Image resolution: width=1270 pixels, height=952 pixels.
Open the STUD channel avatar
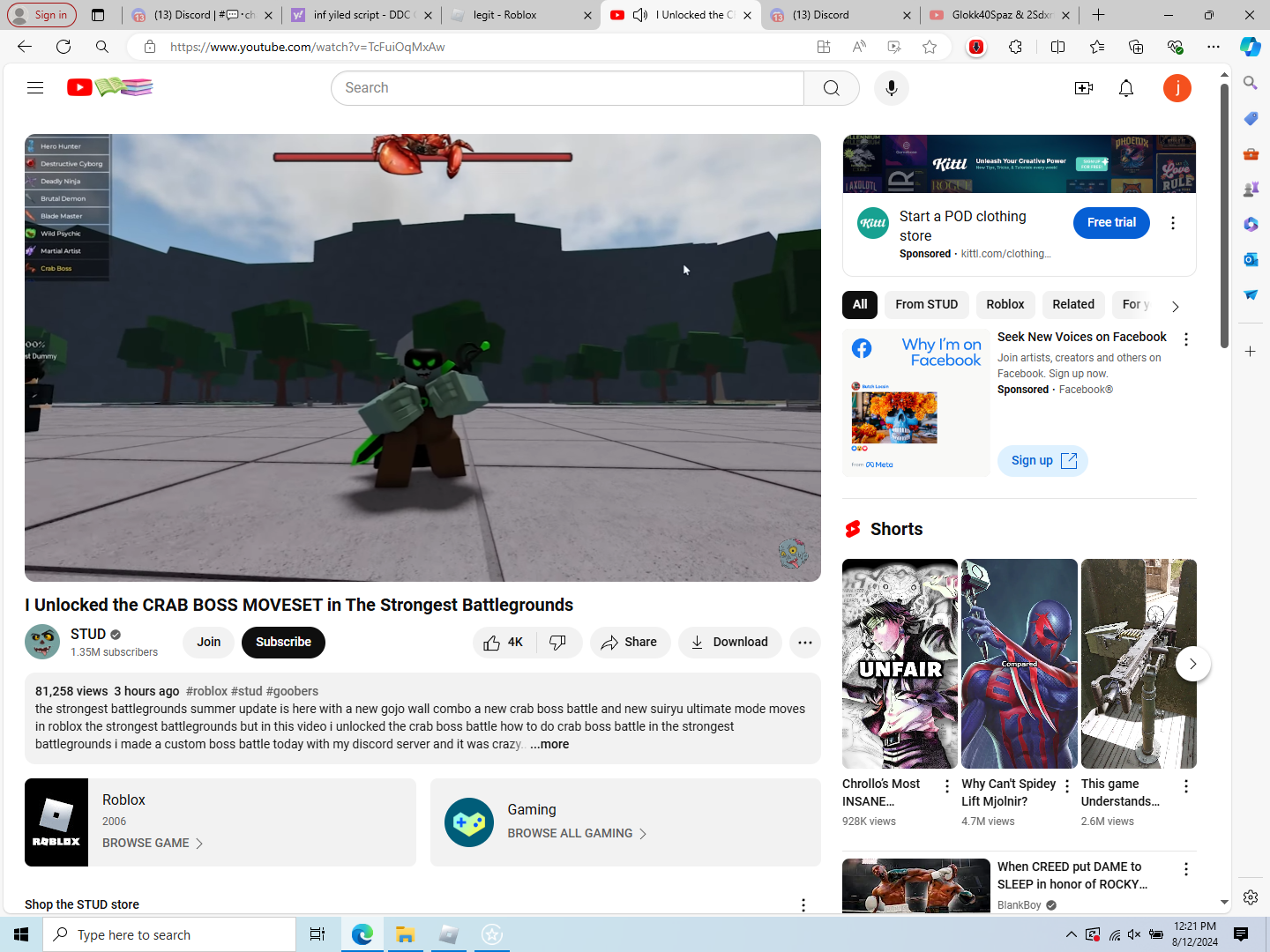(42, 642)
